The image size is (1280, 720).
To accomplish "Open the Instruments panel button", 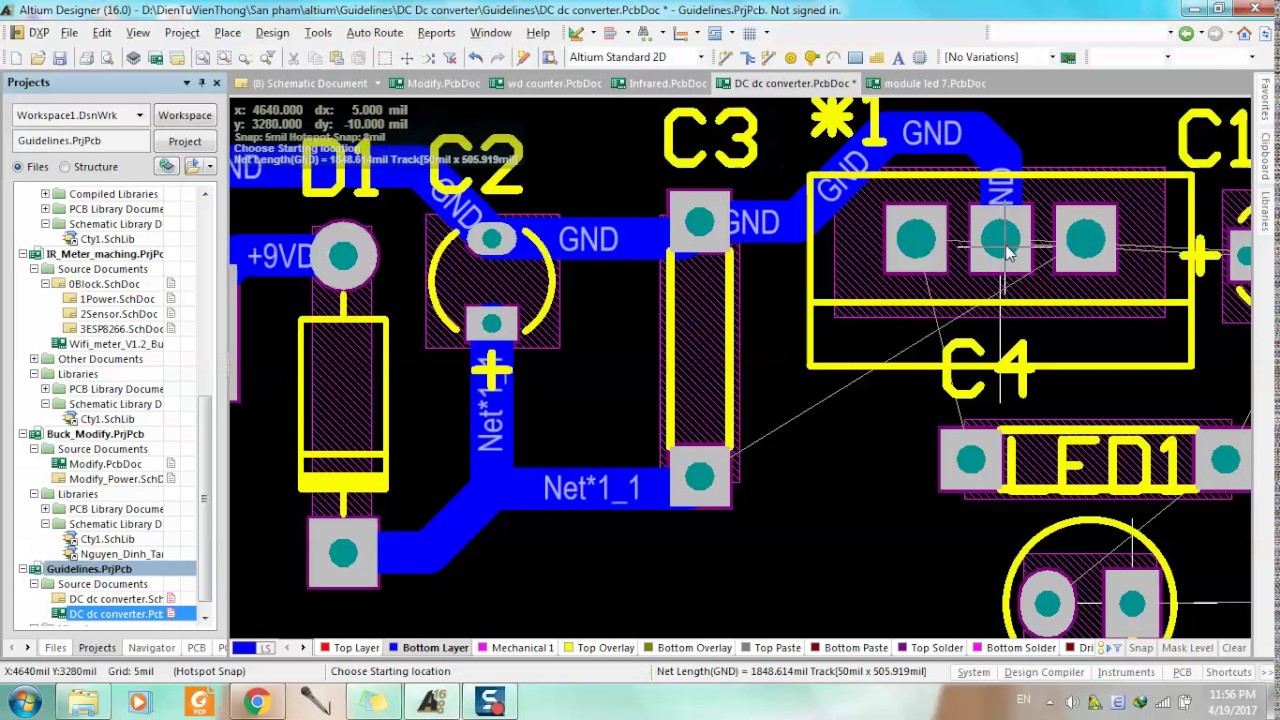I will tap(1126, 672).
